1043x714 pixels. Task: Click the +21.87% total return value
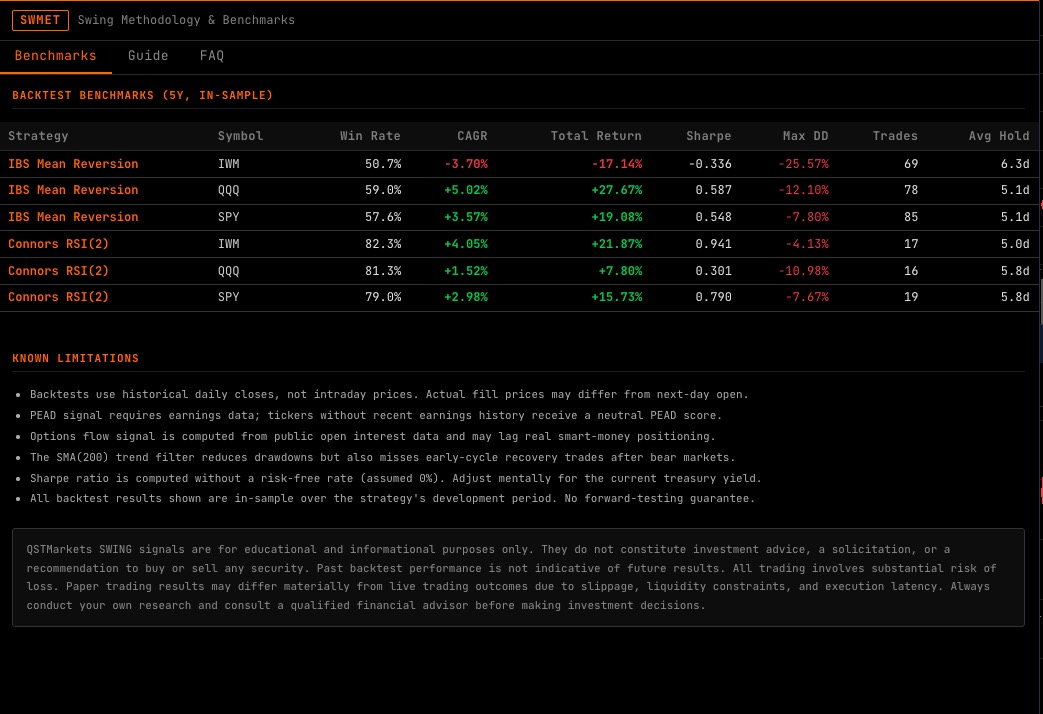(617, 244)
